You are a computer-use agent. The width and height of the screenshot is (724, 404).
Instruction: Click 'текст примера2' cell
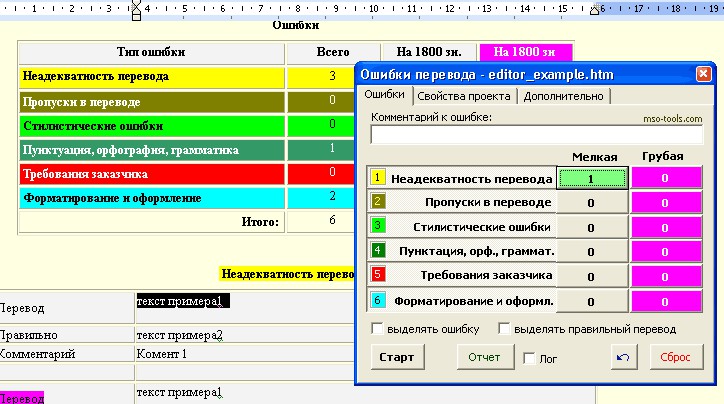point(180,335)
